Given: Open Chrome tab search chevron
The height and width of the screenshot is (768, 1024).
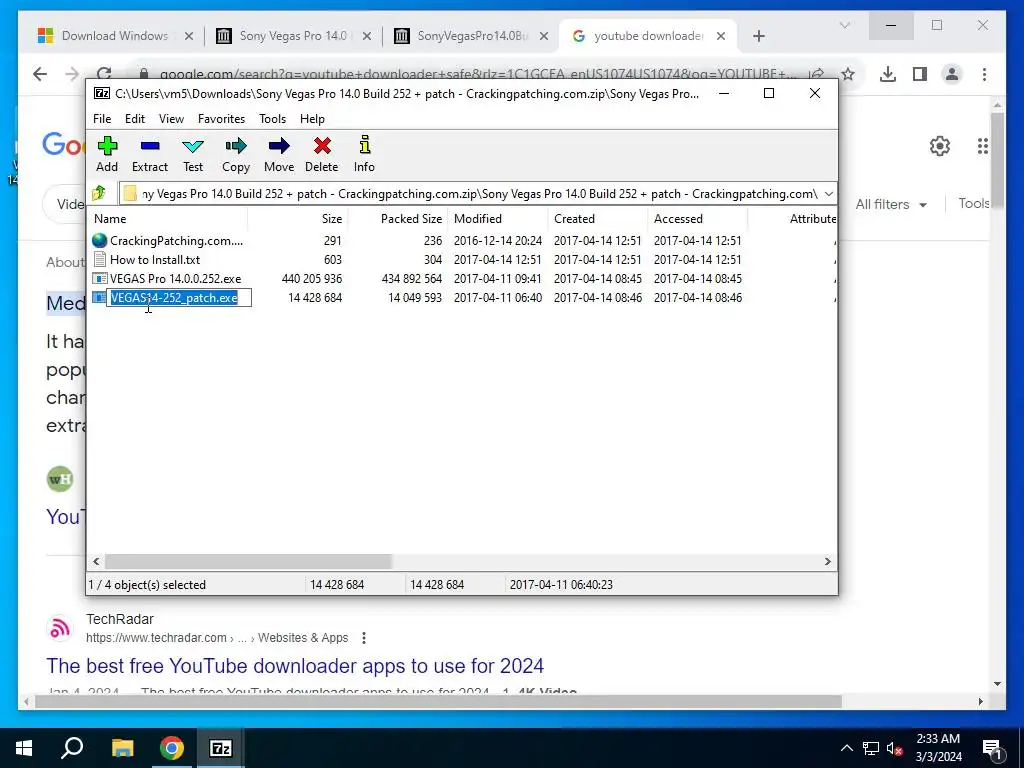Looking at the screenshot, I should [x=844, y=25].
